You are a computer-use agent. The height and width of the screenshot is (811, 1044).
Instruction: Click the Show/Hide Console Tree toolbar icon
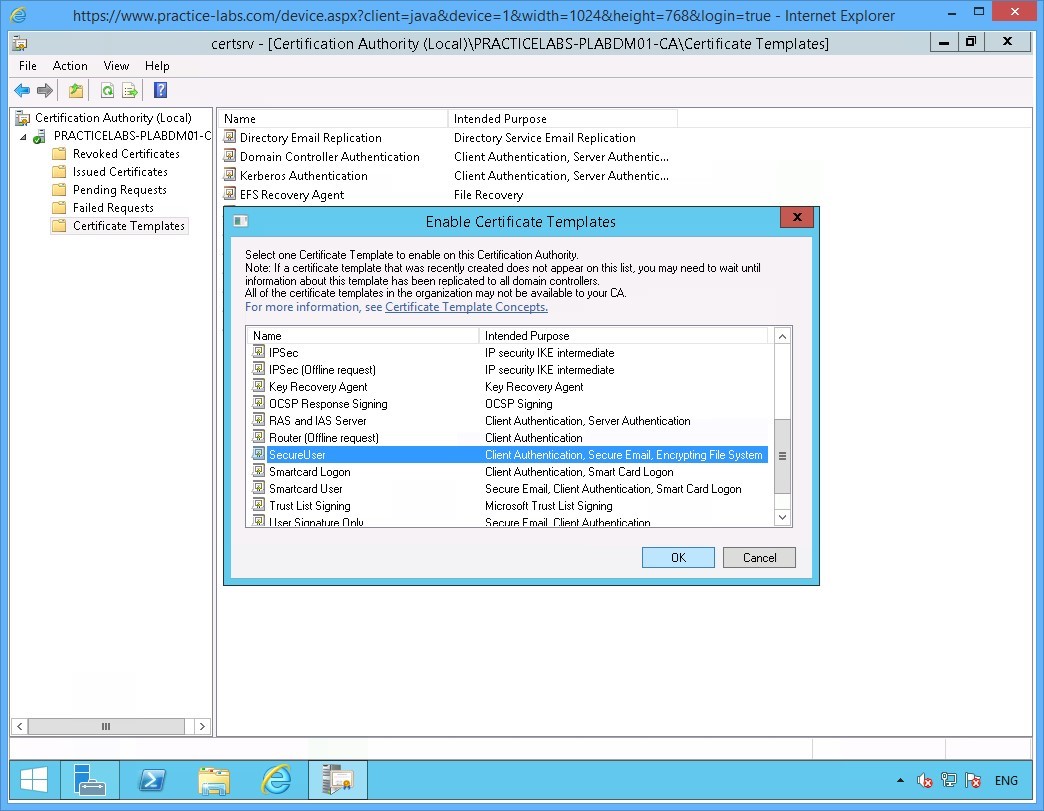[x=75, y=90]
